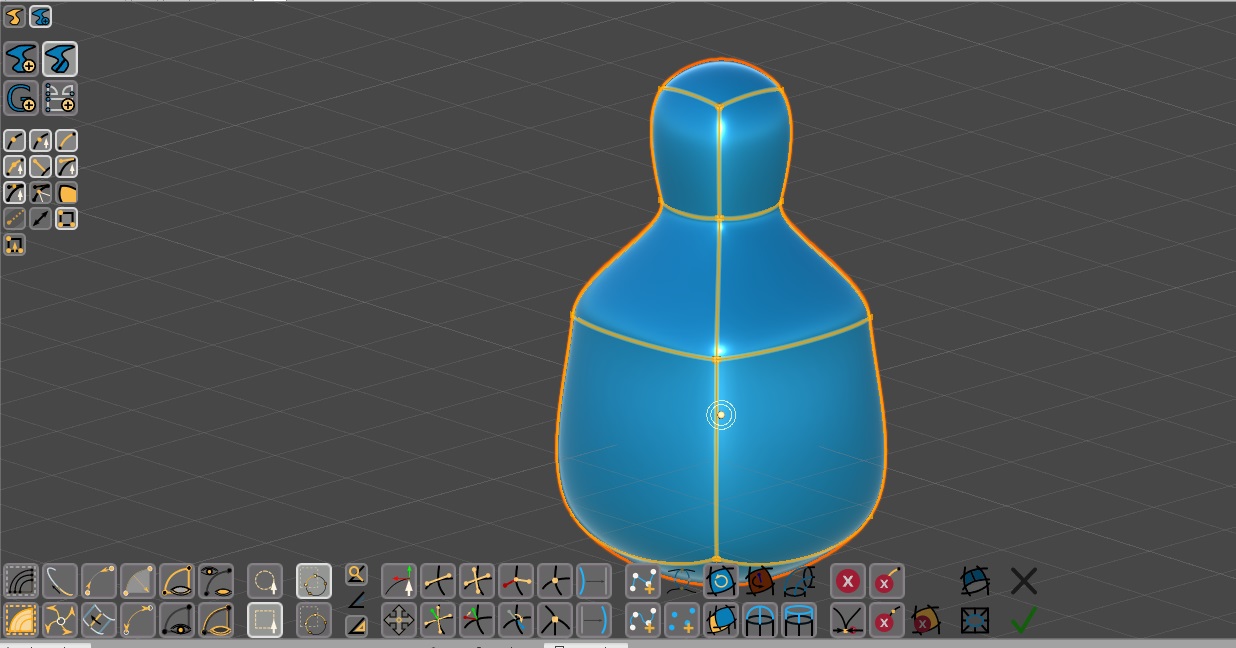Viewport: 1236px width, 648px height.
Task: Click the orange patch with red X icon
Action: click(924, 621)
